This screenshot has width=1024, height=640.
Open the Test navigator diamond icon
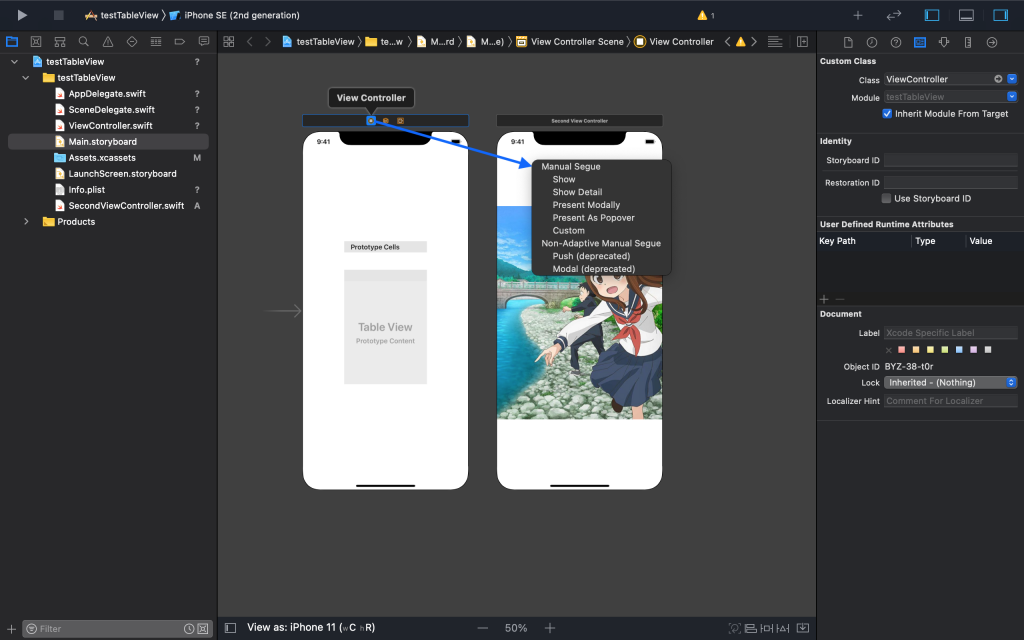(x=132, y=42)
